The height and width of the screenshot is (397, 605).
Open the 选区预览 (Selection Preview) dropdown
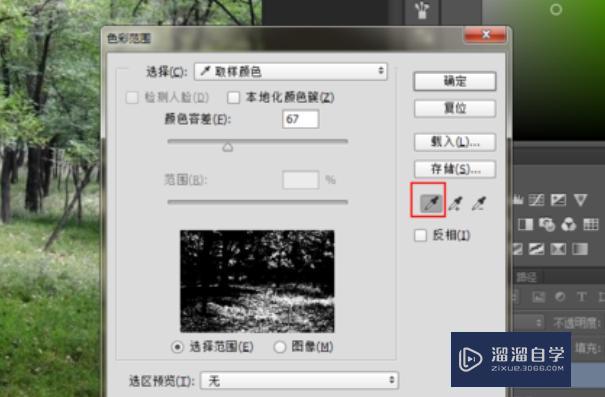[299, 381]
